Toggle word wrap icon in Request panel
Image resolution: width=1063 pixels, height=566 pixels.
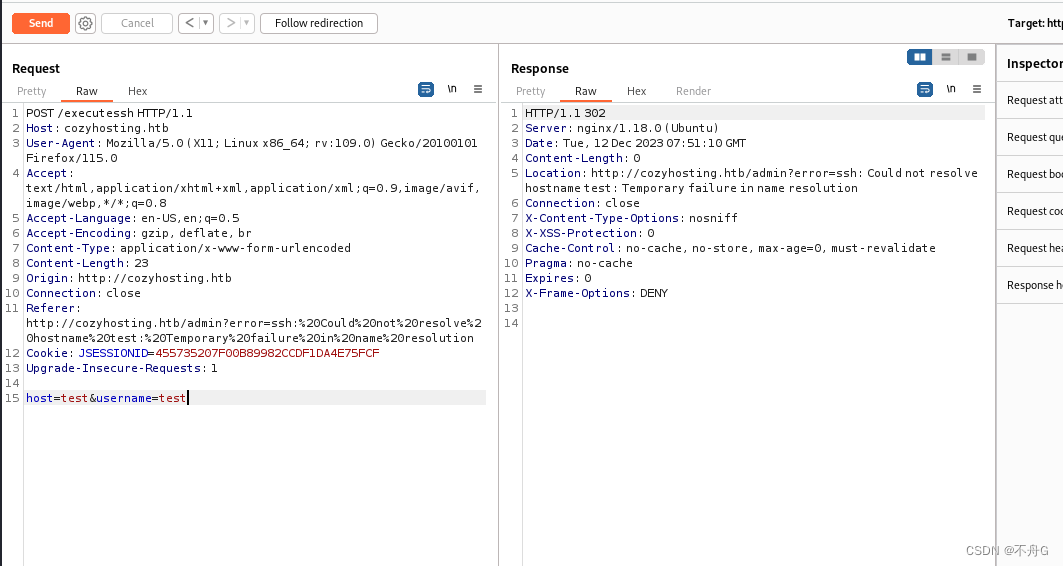click(426, 89)
